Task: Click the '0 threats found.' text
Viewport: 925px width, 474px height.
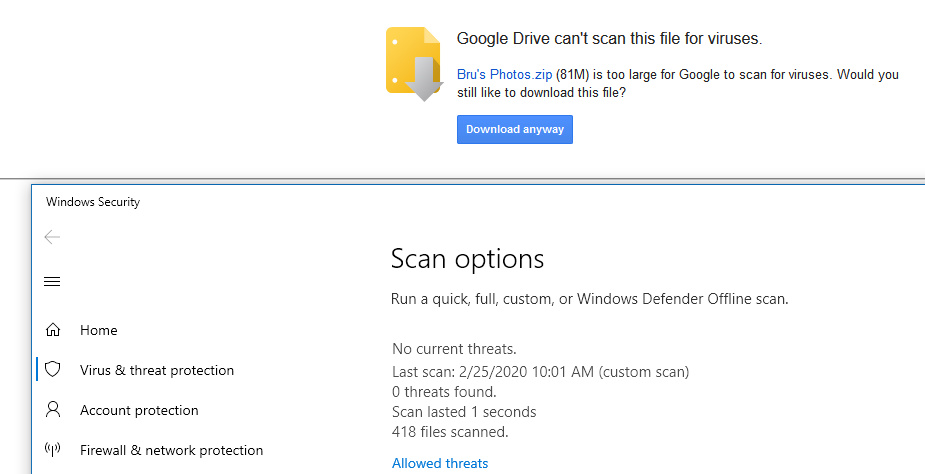Action: (x=444, y=392)
